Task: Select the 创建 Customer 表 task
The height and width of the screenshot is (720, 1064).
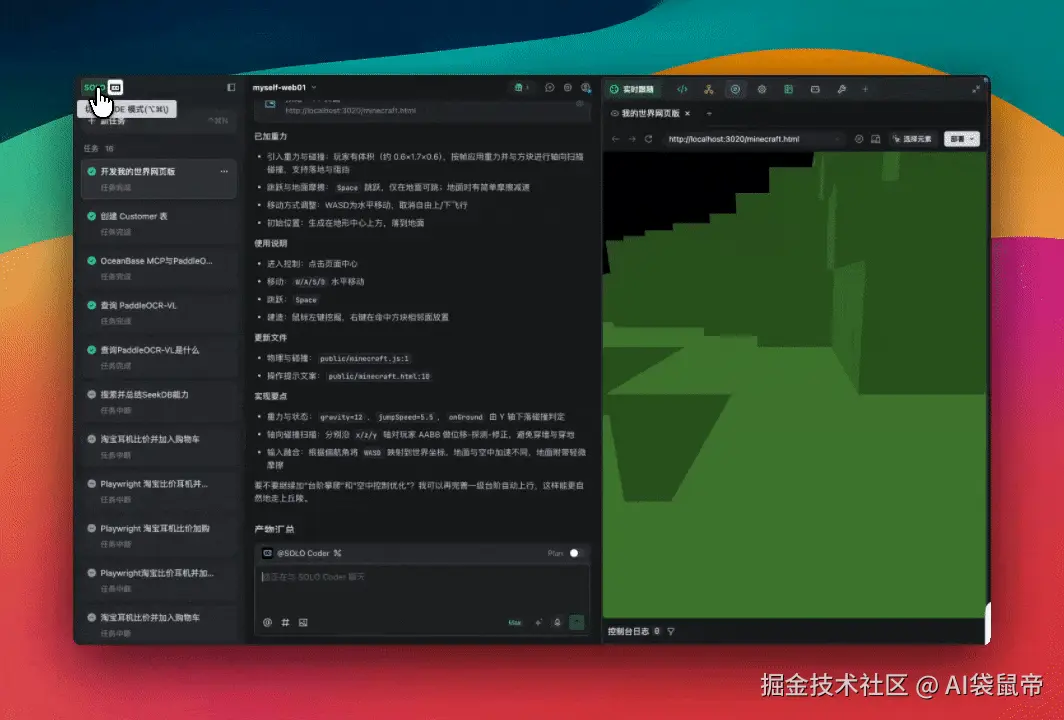Action: [x=159, y=223]
